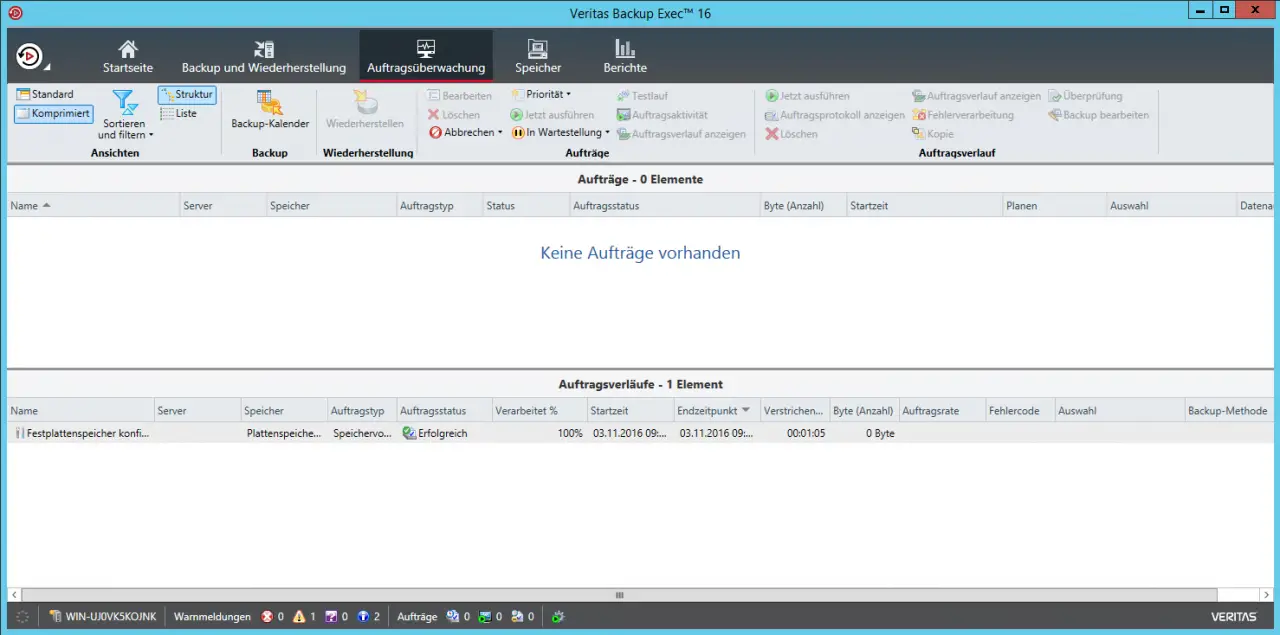Open the Backup und Wiederherstellung tab
Viewport: 1280px width, 635px height.
point(264,57)
